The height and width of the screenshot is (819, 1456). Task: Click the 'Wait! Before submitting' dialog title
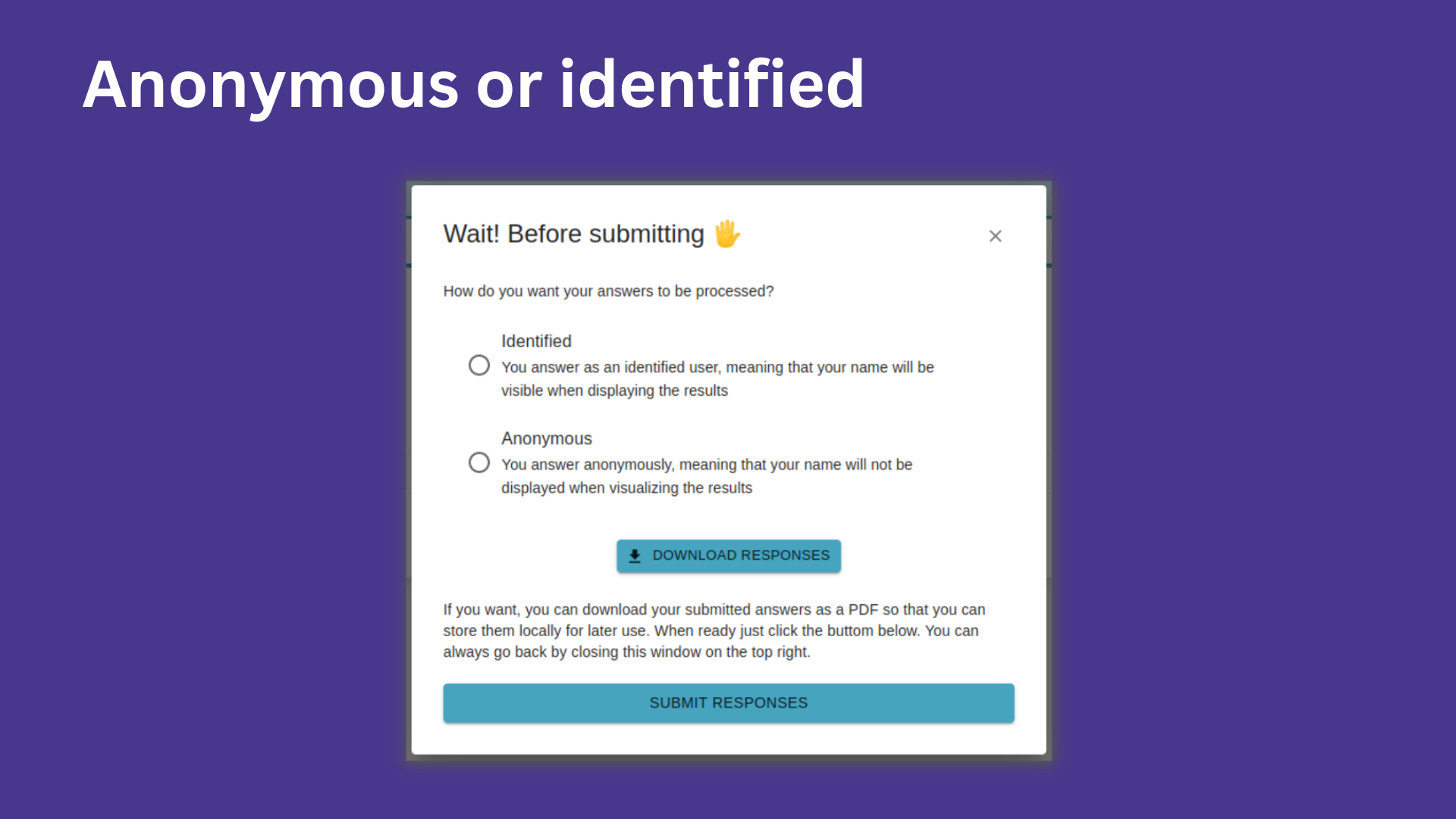click(573, 234)
